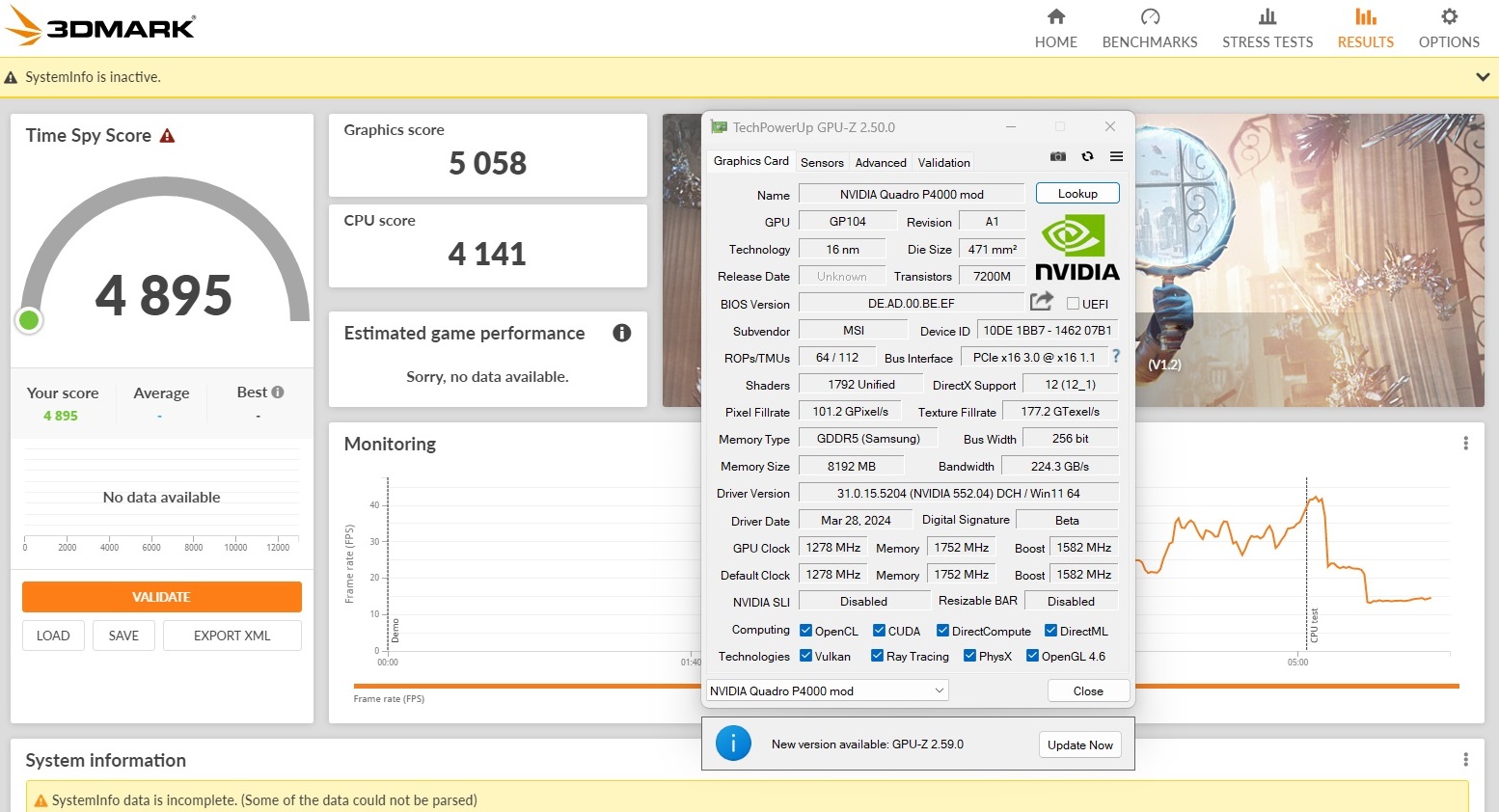Open System information three-dot menu

point(1465,760)
